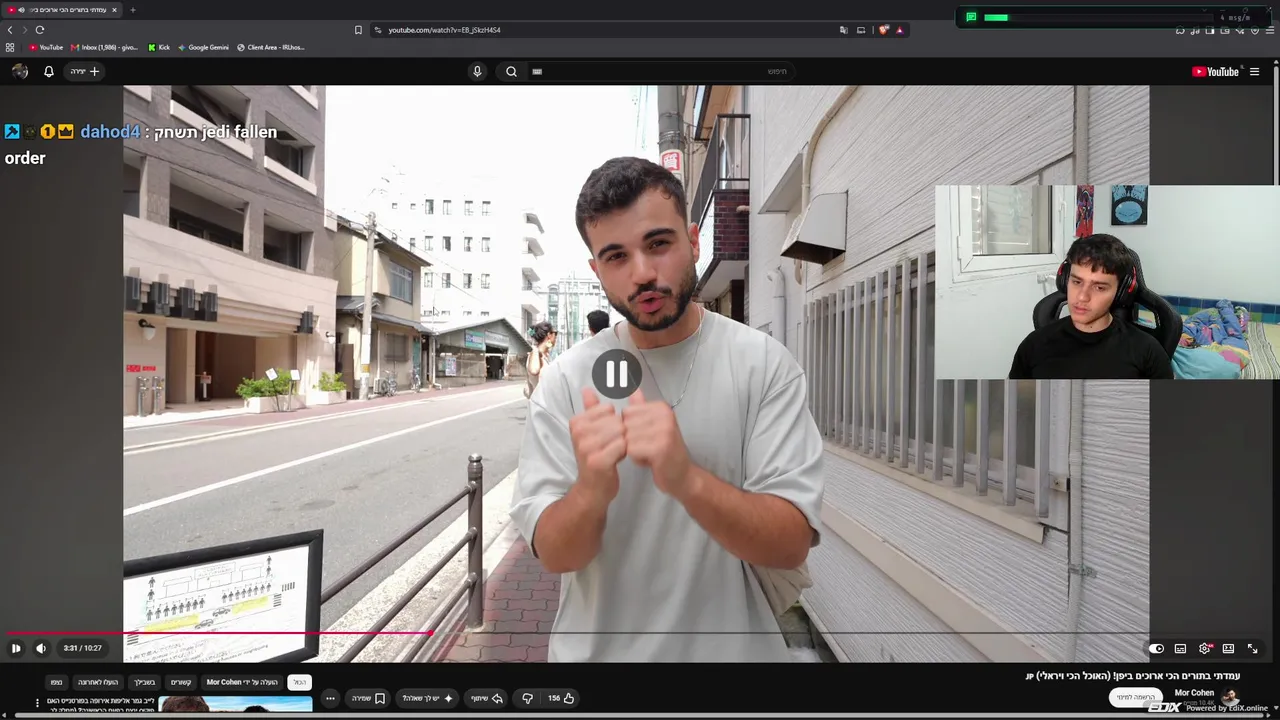Open the Gmail Inbox bookmark
This screenshot has height=720, width=1280.
[x=104, y=47]
